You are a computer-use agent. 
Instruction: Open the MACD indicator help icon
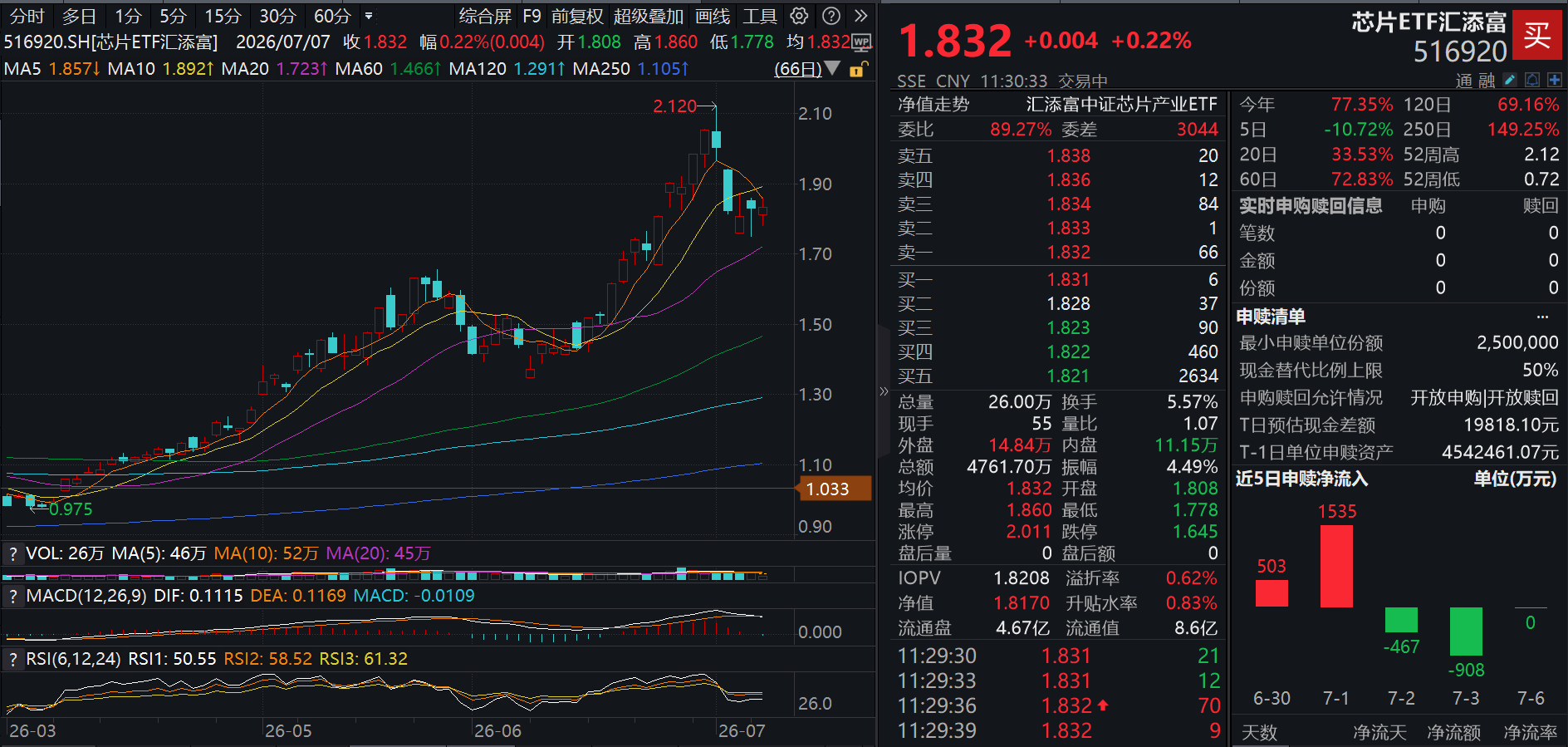(x=12, y=596)
